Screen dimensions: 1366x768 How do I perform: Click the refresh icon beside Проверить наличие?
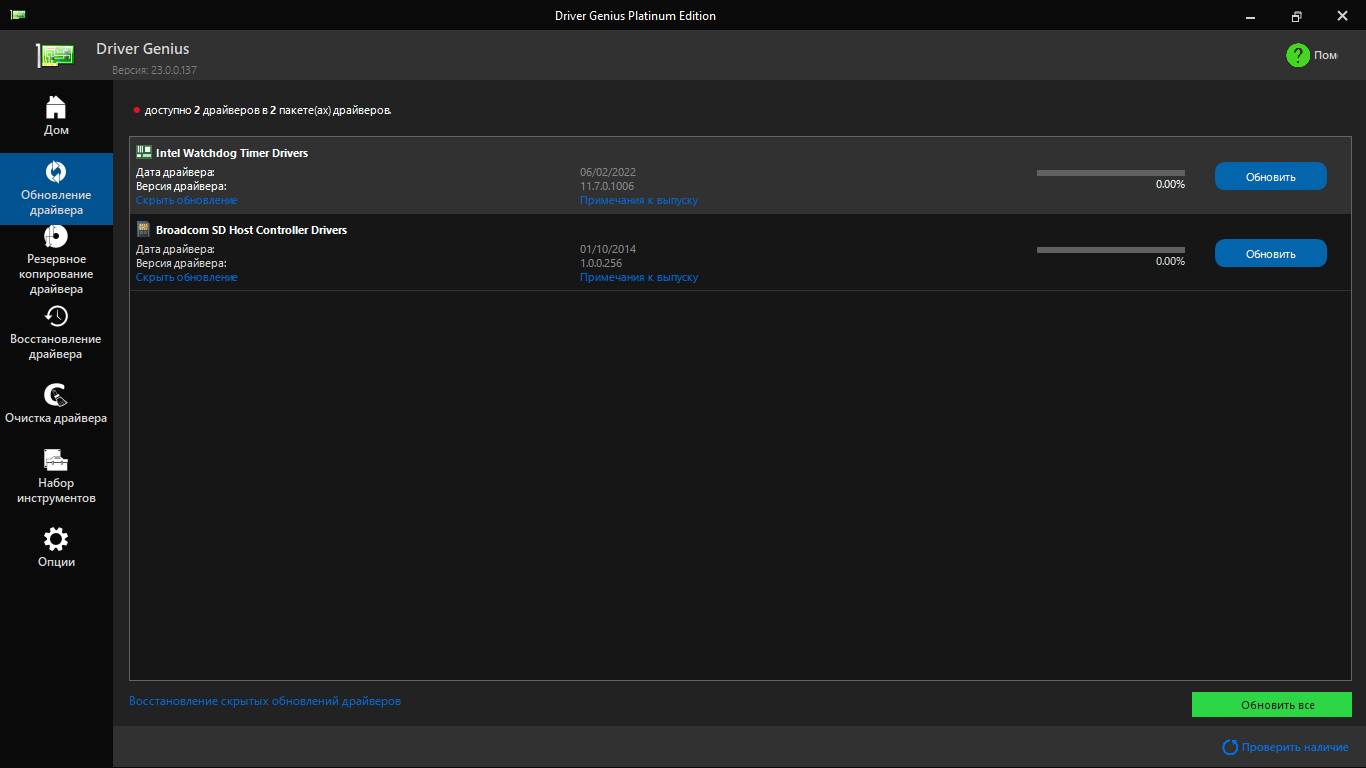pyautogui.click(x=1230, y=747)
